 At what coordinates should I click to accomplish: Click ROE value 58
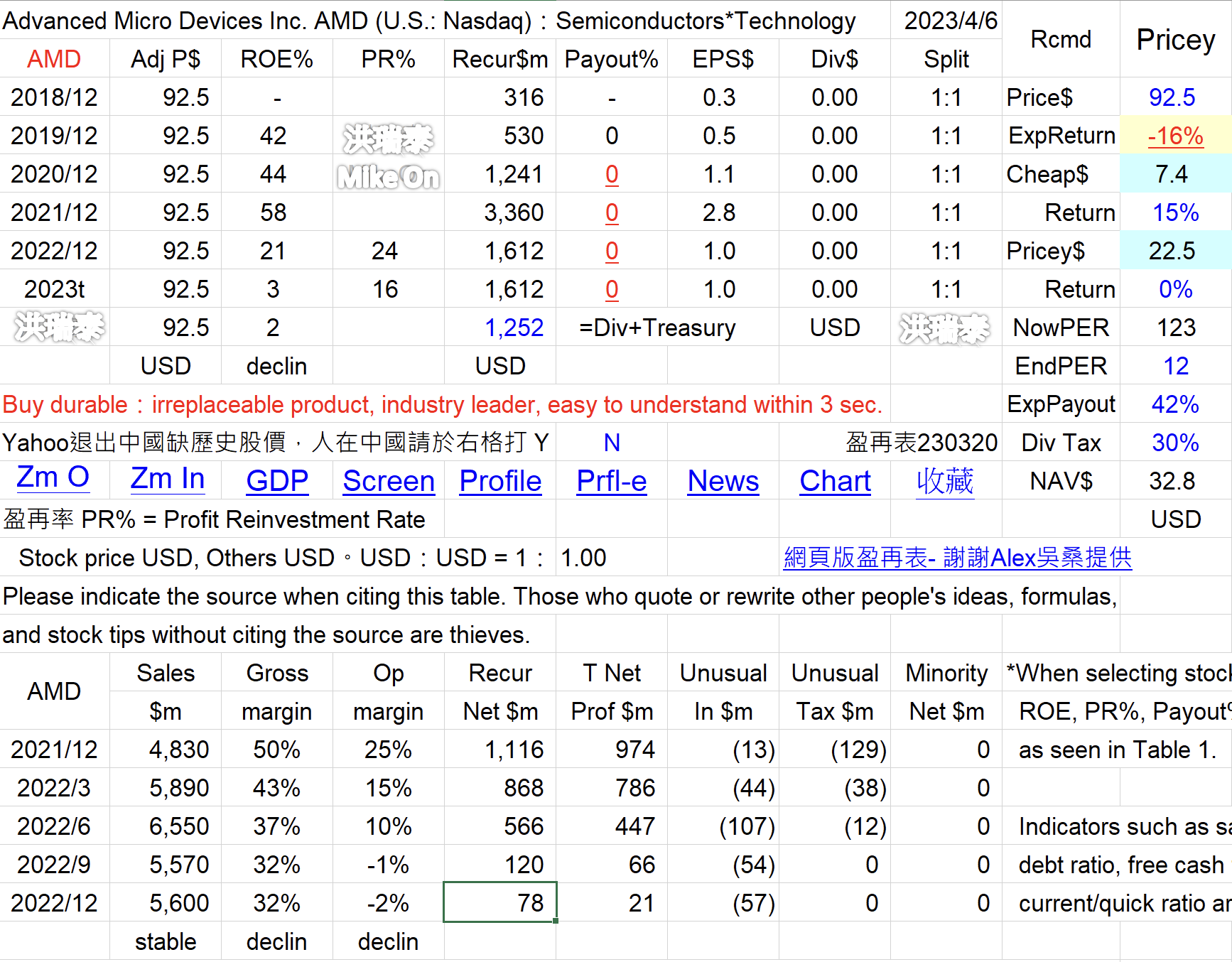click(x=274, y=212)
